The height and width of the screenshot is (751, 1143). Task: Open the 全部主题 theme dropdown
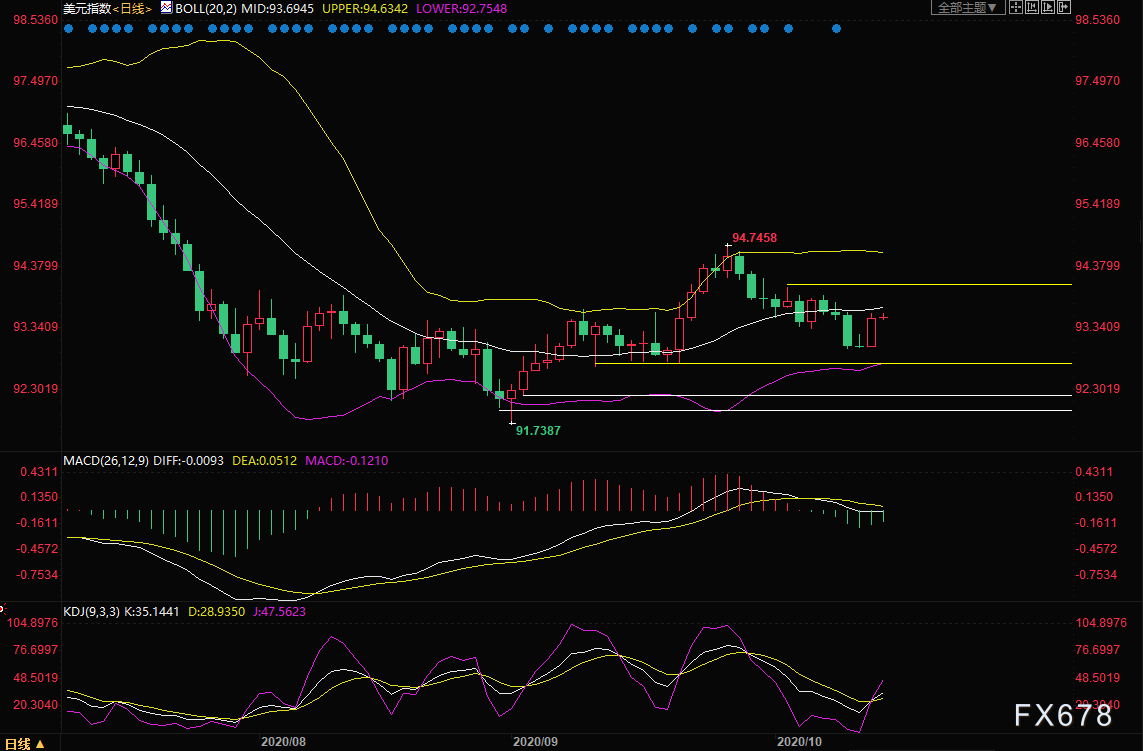tap(965, 8)
